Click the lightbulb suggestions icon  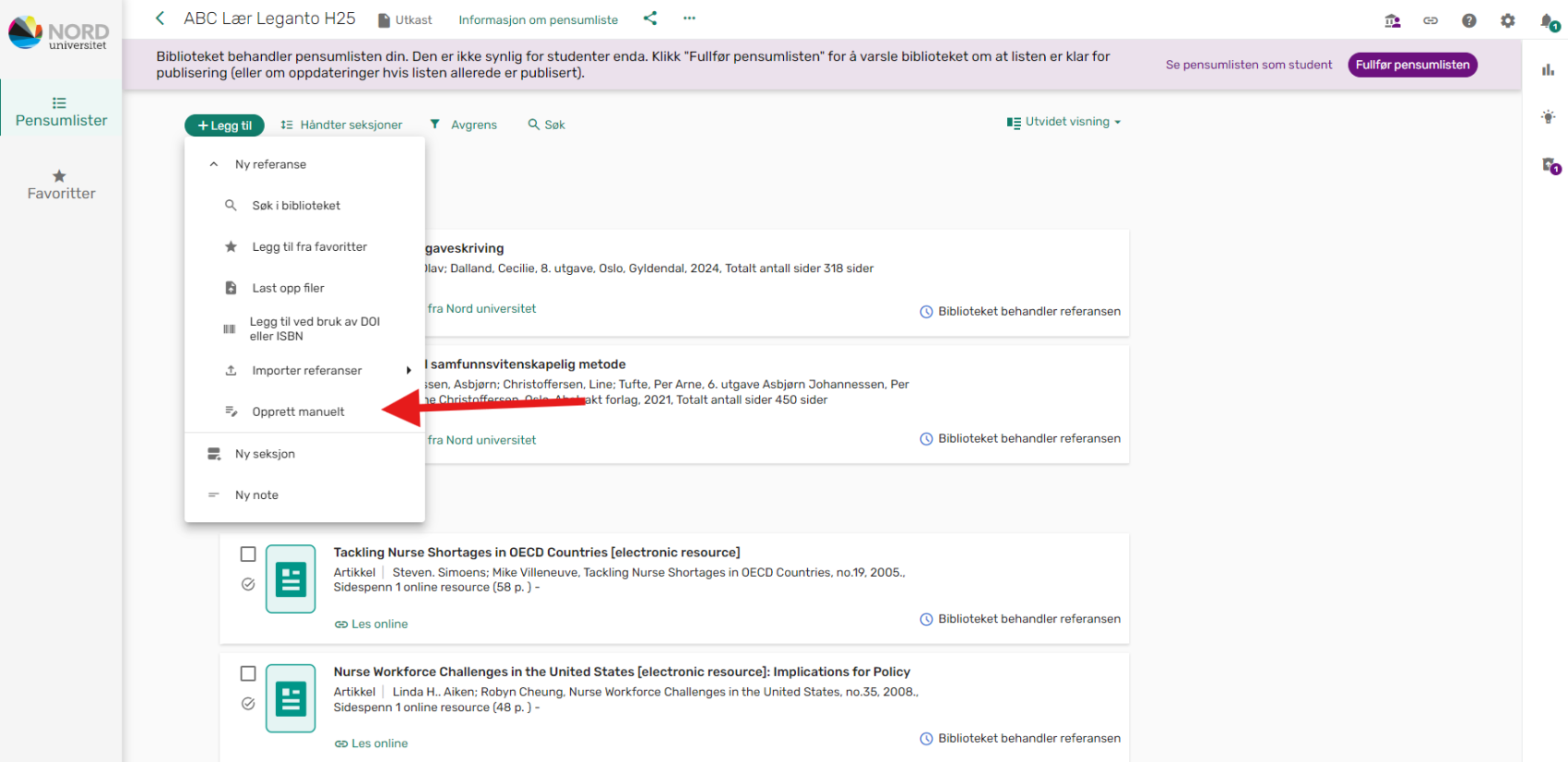coord(1549,116)
